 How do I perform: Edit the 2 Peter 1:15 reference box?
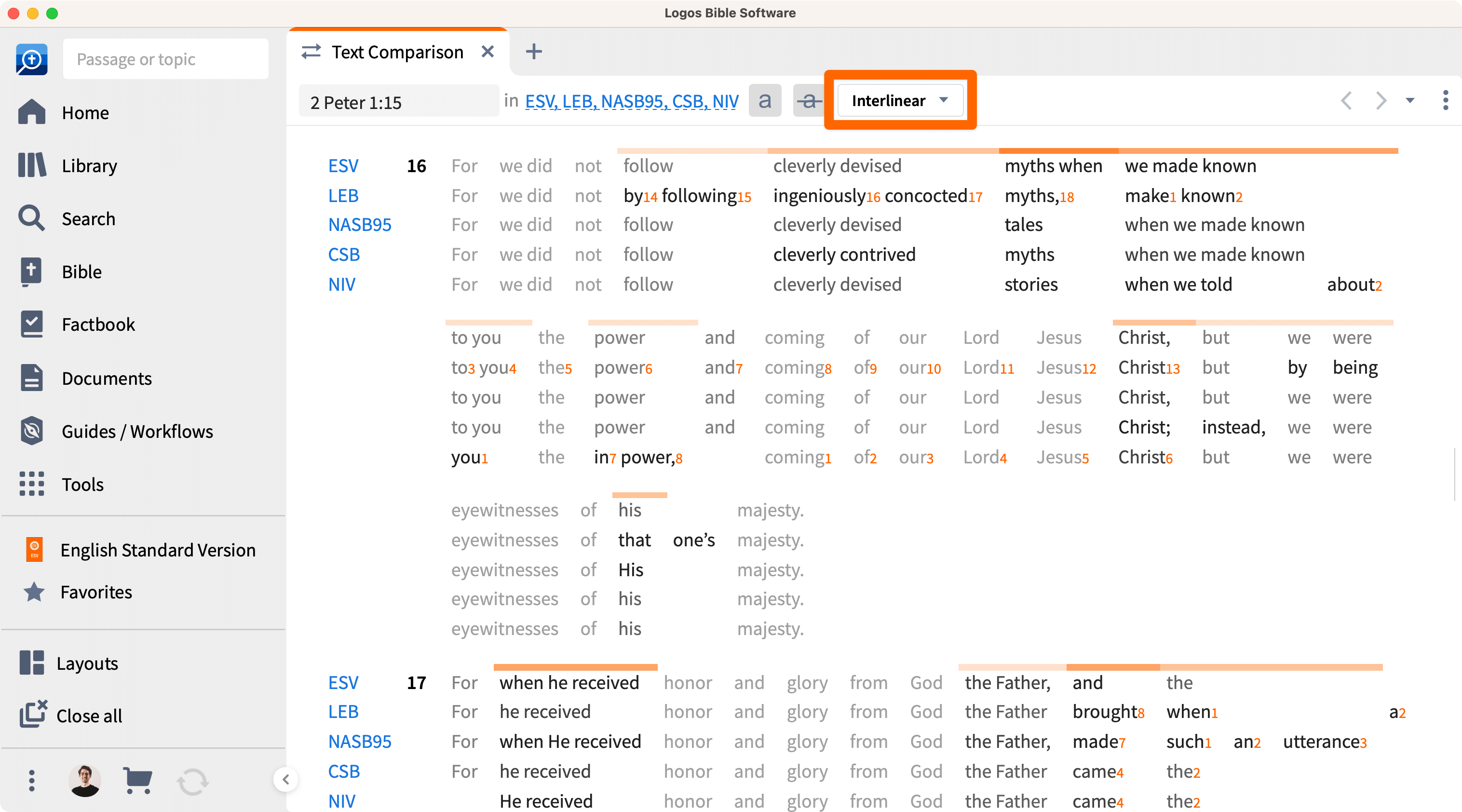(x=398, y=102)
